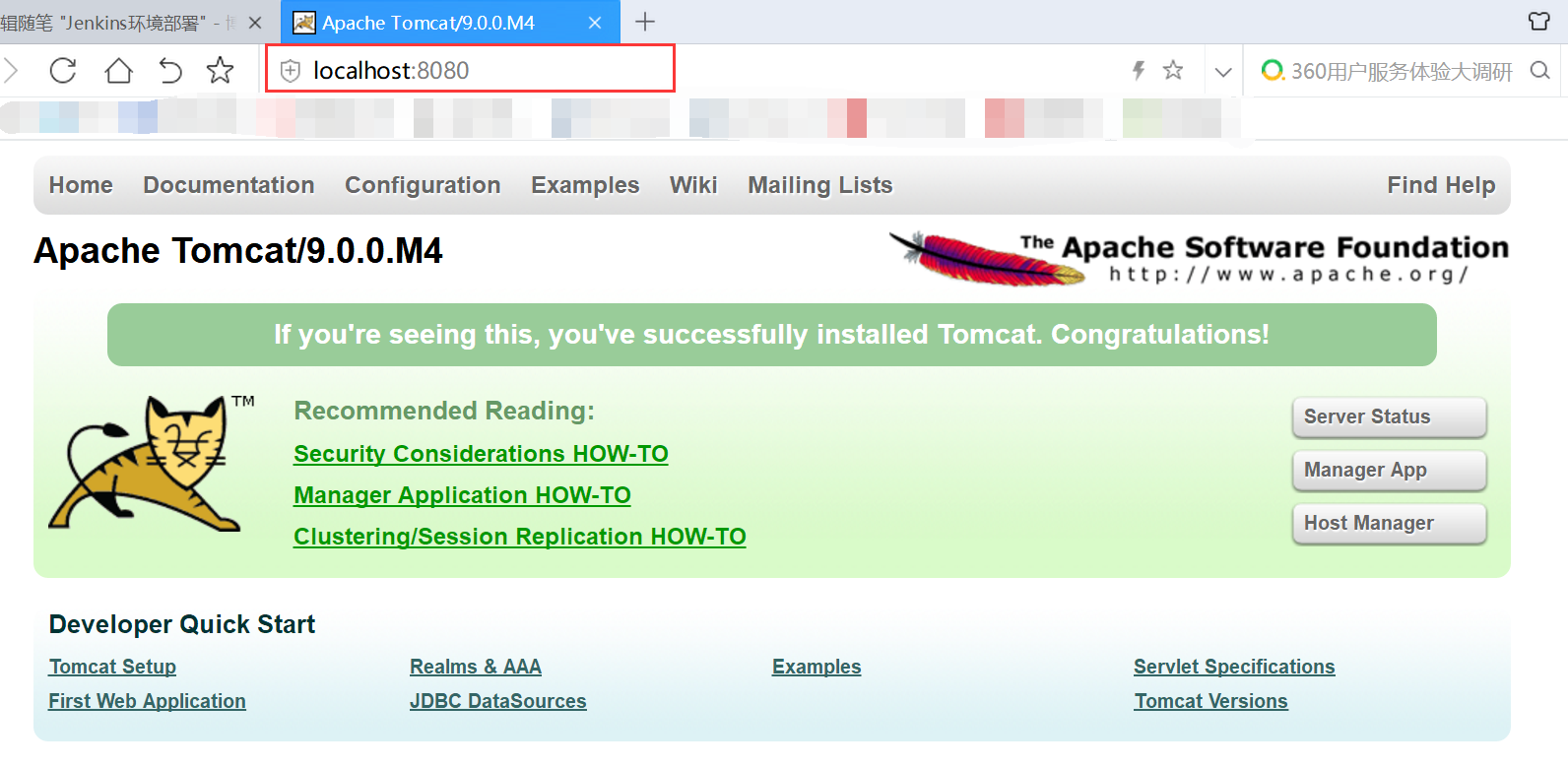Open Manager Application HOW-TO link
Image resolution: width=1568 pixels, height=767 pixels.
click(462, 495)
